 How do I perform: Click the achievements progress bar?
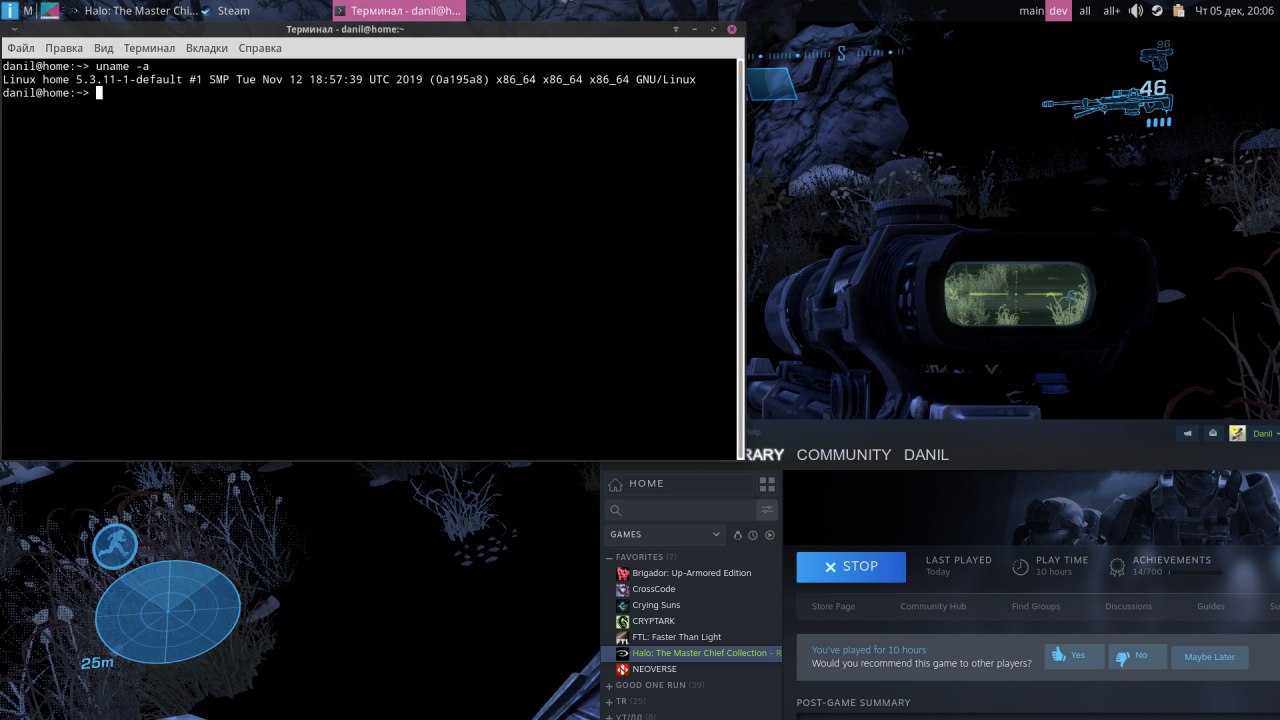[1195, 573]
